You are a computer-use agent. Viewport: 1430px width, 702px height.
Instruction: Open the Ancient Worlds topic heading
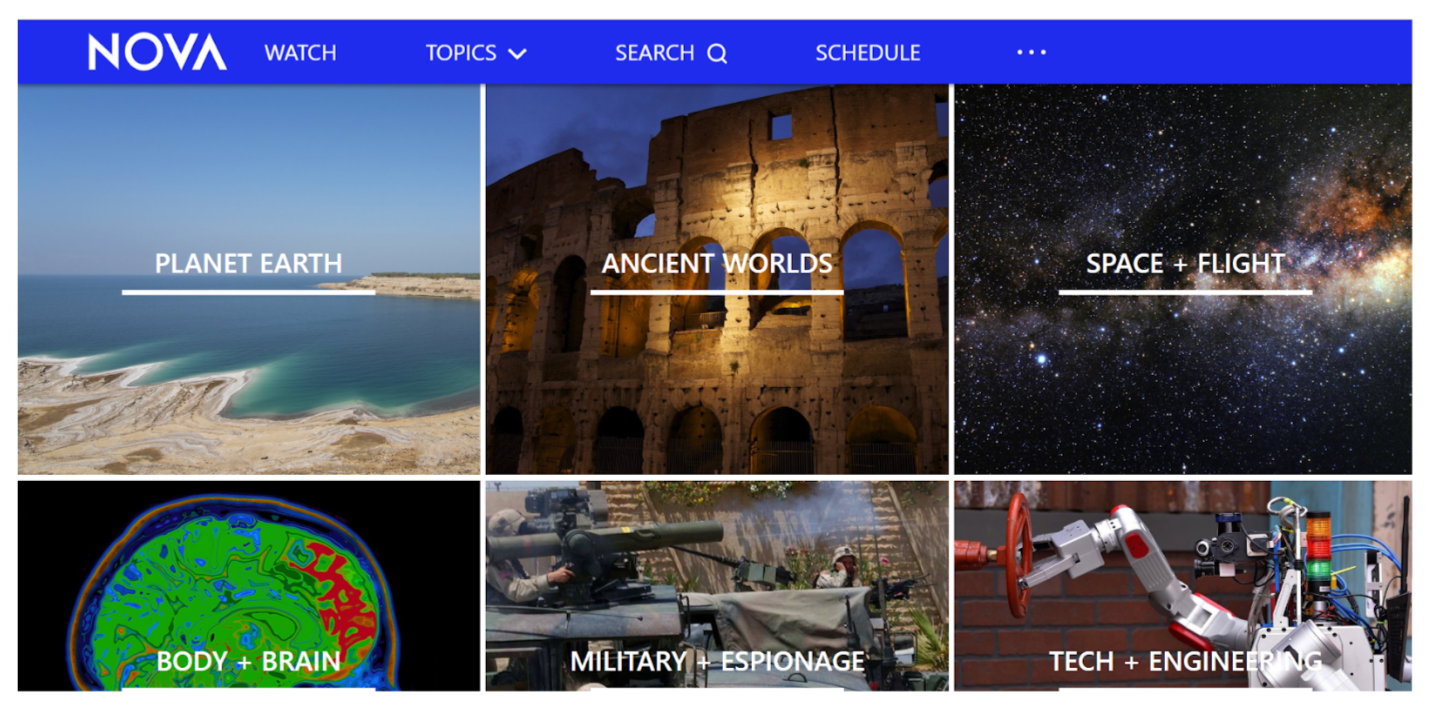click(716, 264)
